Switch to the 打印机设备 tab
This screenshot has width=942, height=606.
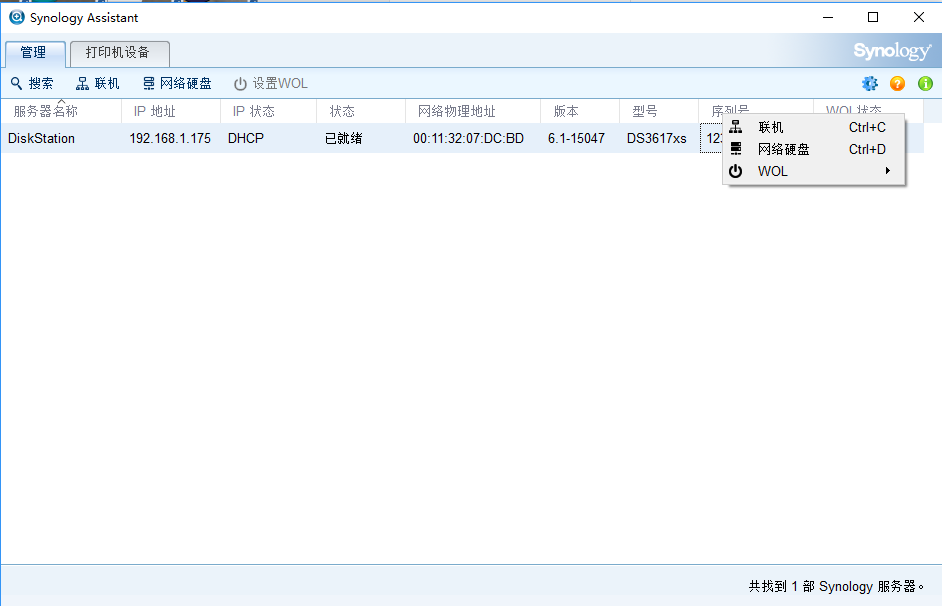120,53
